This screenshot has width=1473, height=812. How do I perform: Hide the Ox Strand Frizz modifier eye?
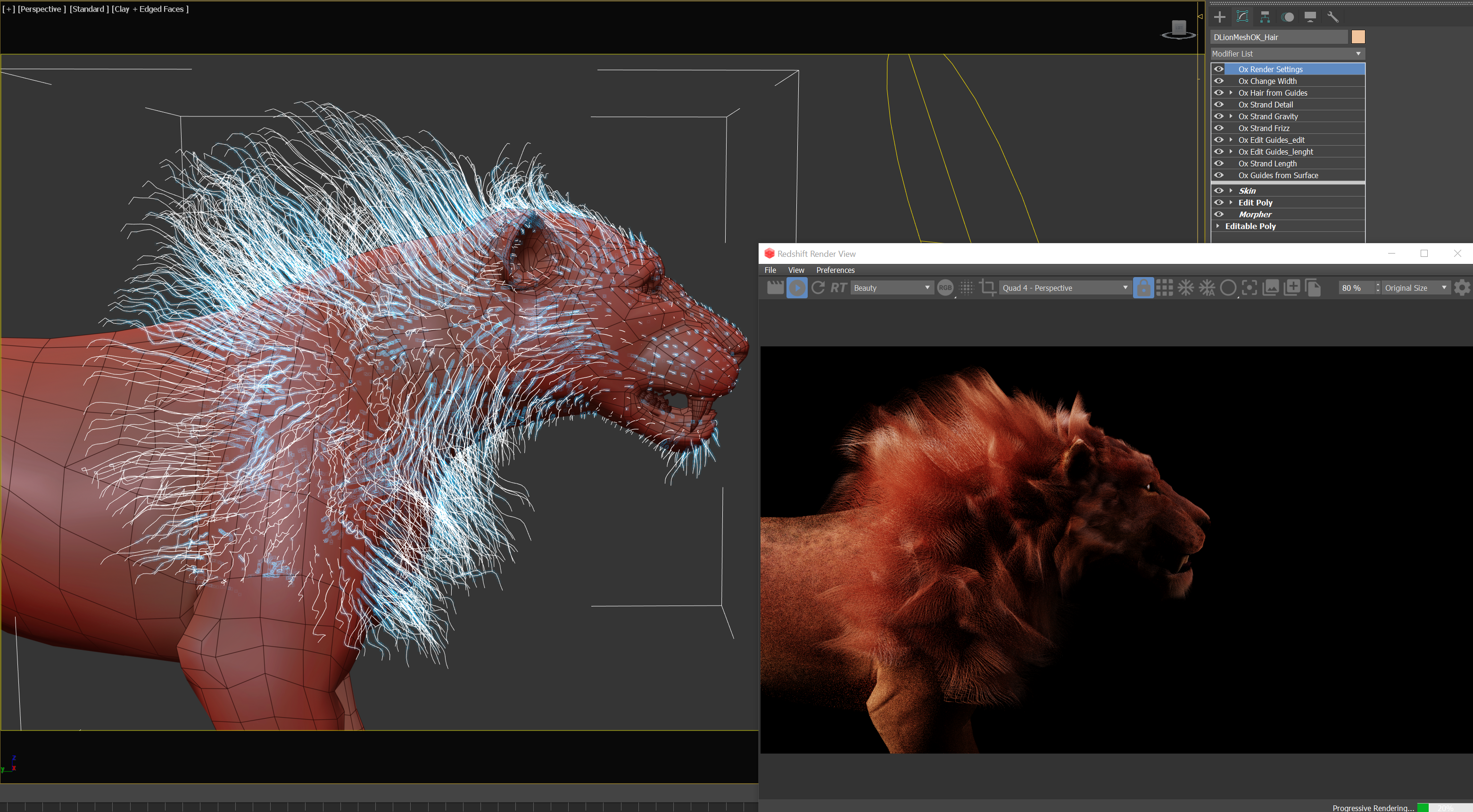pyautogui.click(x=1218, y=128)
